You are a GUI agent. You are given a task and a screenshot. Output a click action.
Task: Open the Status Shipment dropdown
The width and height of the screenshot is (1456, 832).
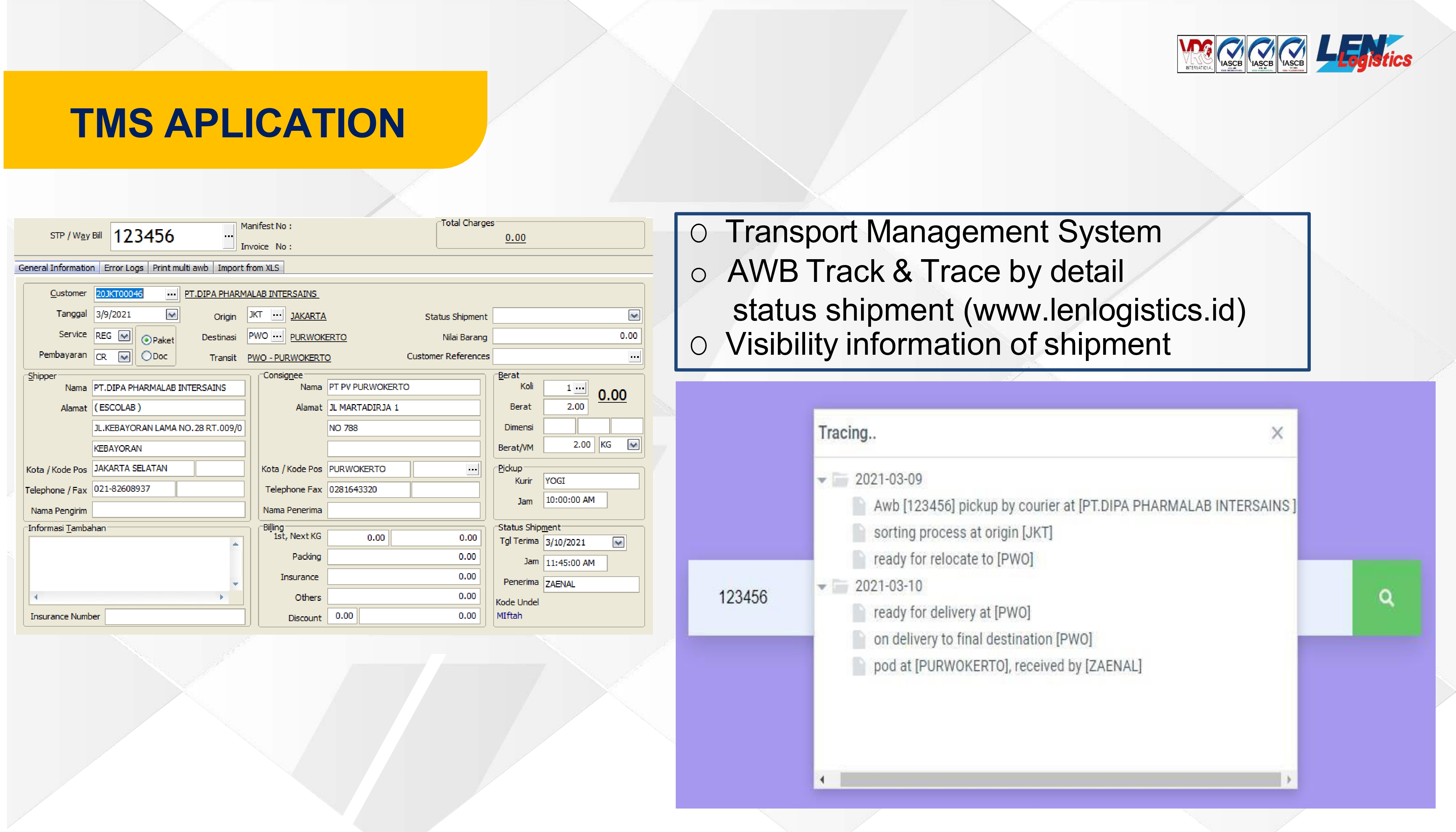(633, 315)
